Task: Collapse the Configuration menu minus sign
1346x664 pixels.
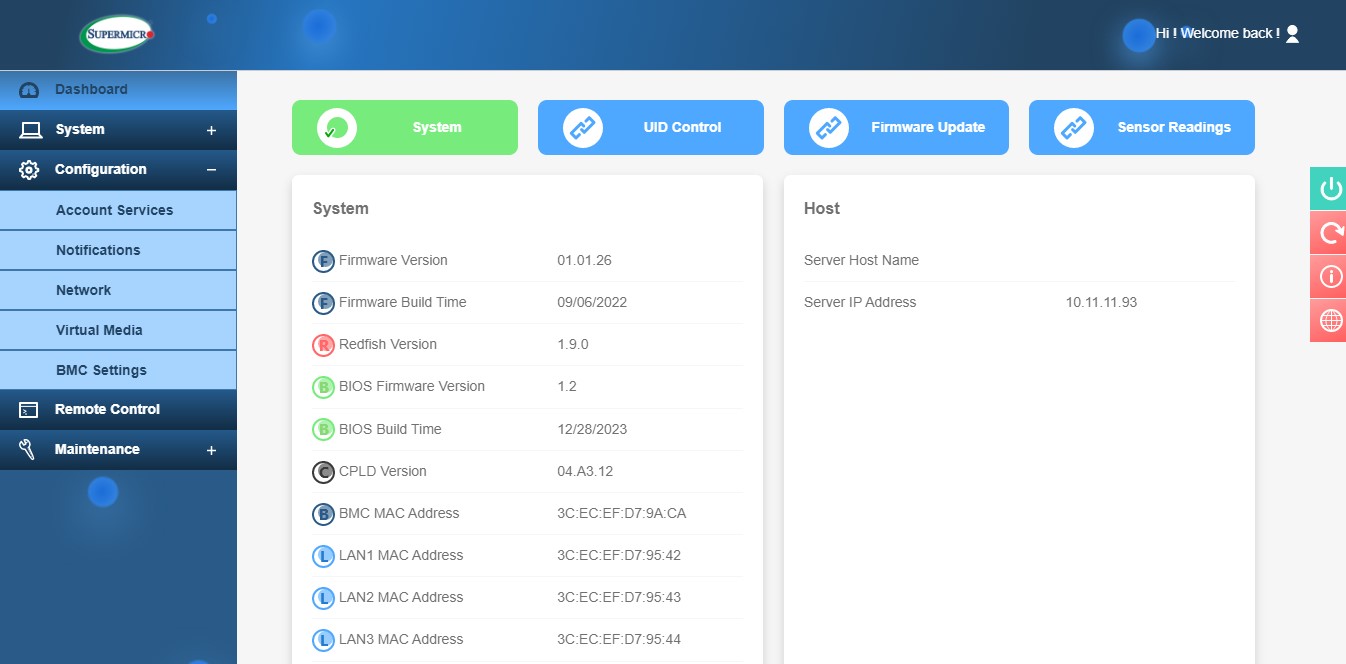Action: point(211,170)
